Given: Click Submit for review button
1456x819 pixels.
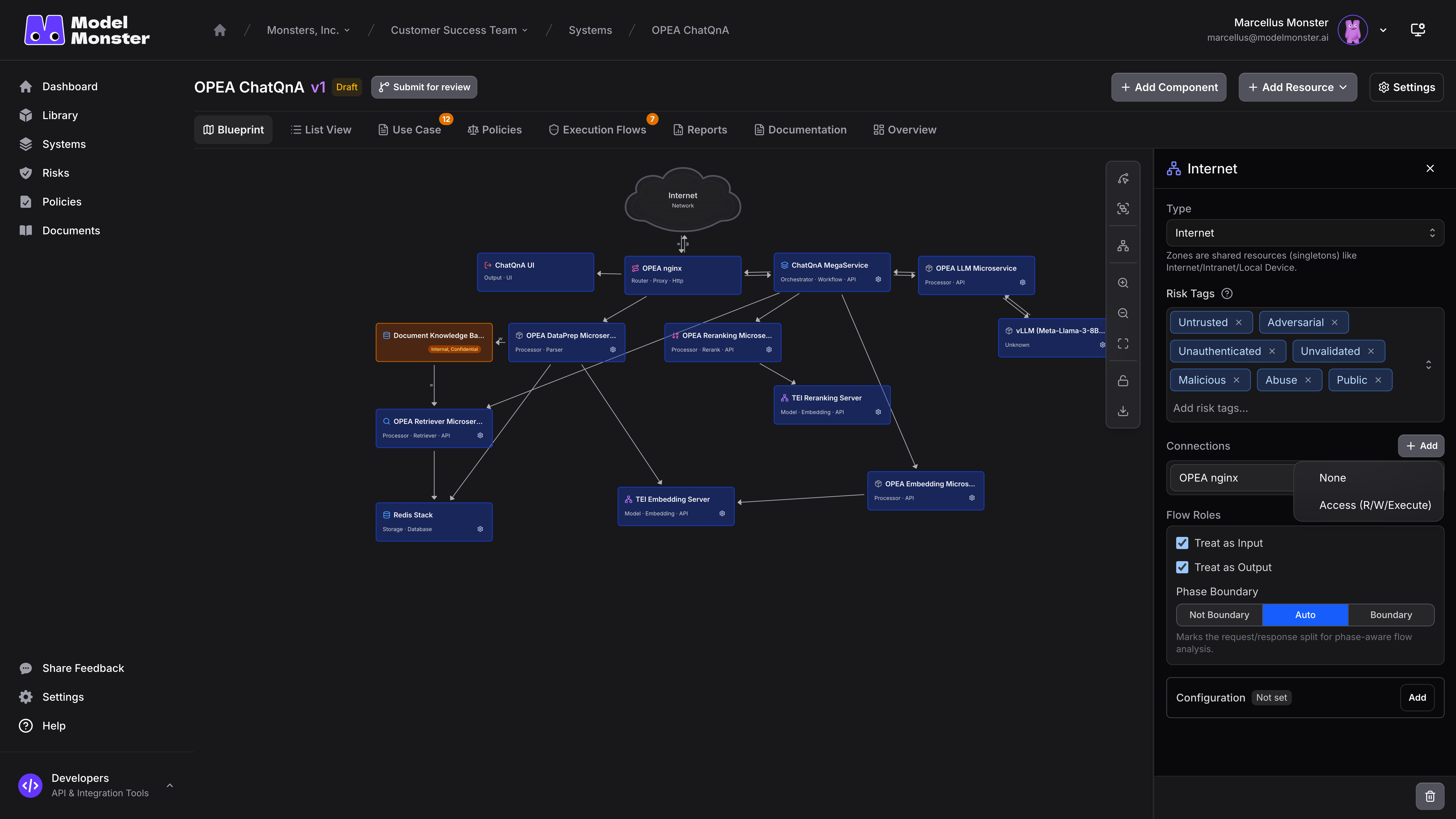Looking at the screenshot, I should click(424, 87).
